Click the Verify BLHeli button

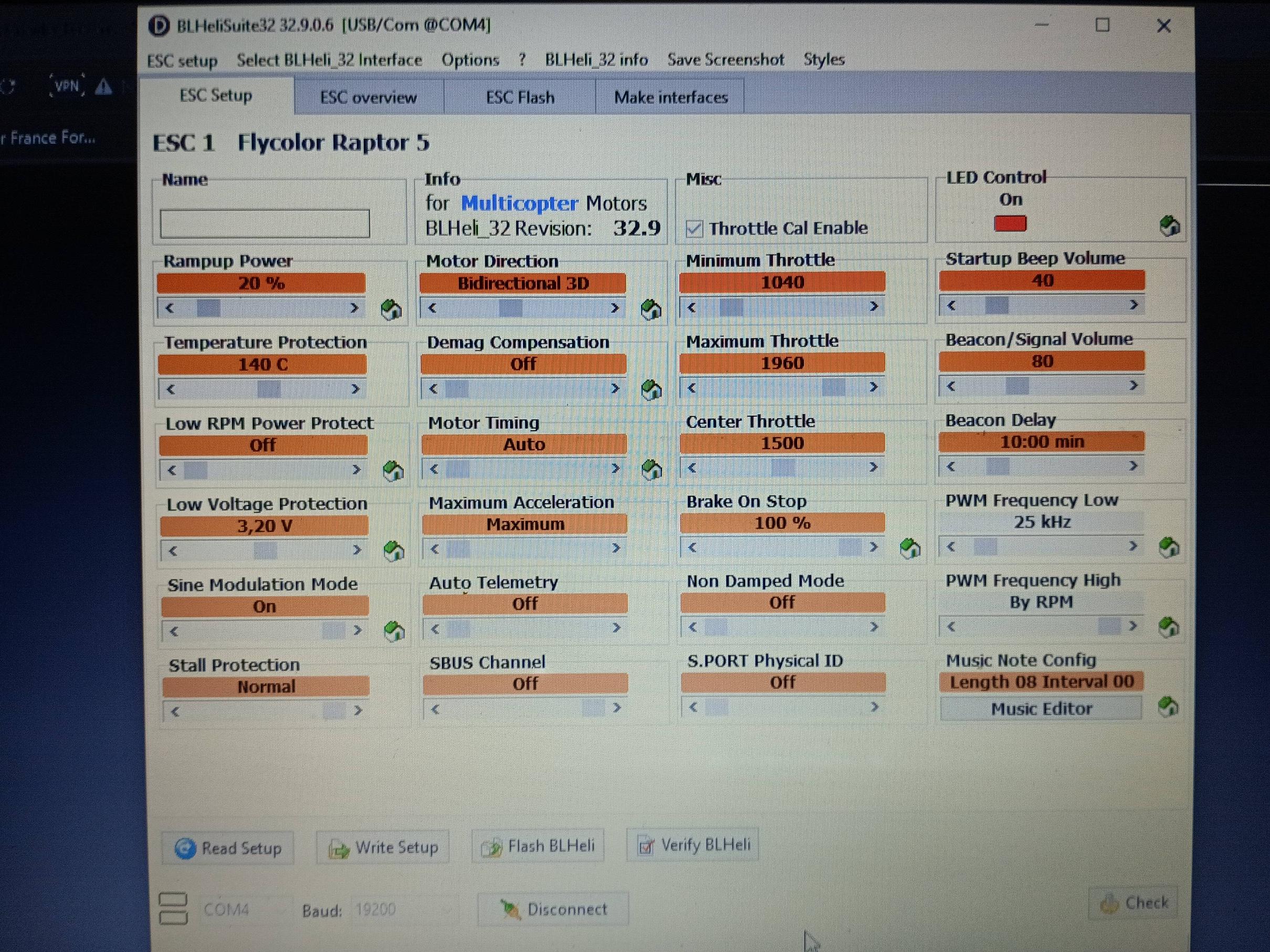(x=692, y=845)
